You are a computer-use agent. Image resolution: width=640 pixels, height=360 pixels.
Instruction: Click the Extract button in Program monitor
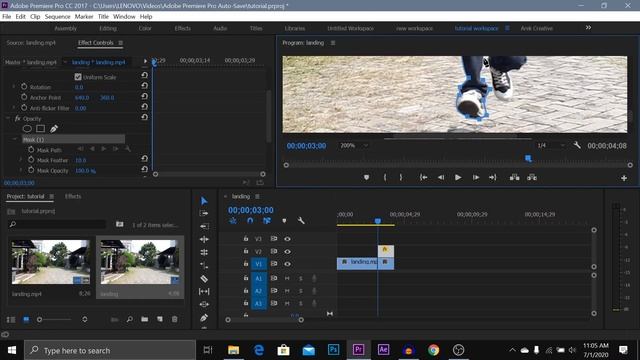pos(532,177)
